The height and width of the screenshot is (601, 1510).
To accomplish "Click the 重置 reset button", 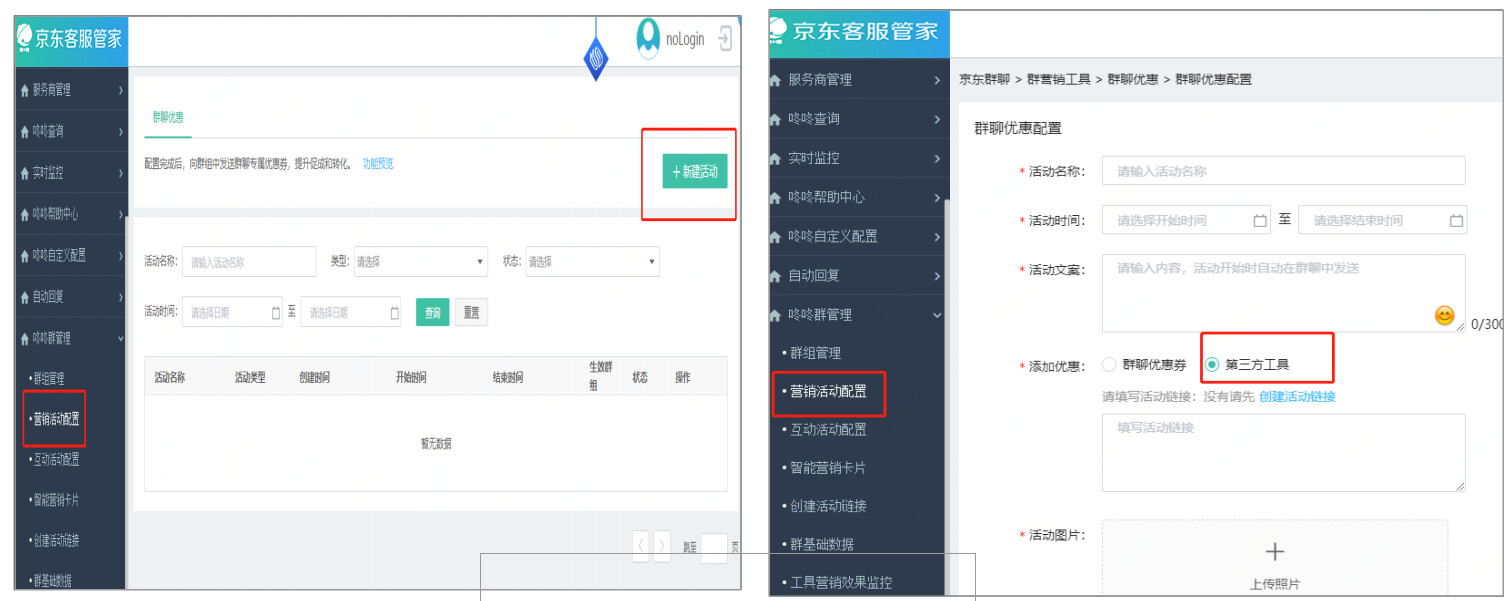I will [x=471, y=313].
